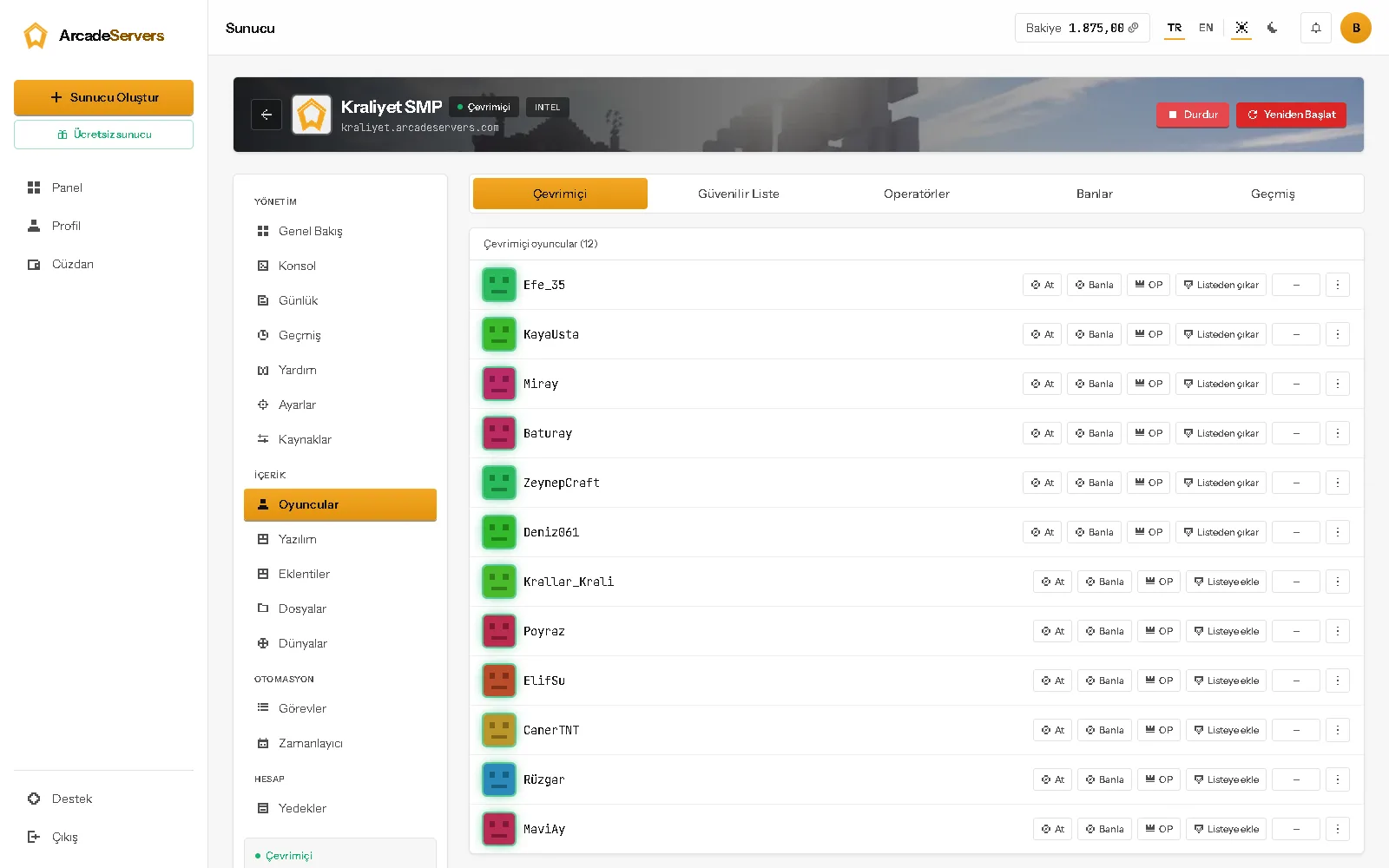Open more options for MaviAy
The image size is (1389, 868).
[1338, 829]
